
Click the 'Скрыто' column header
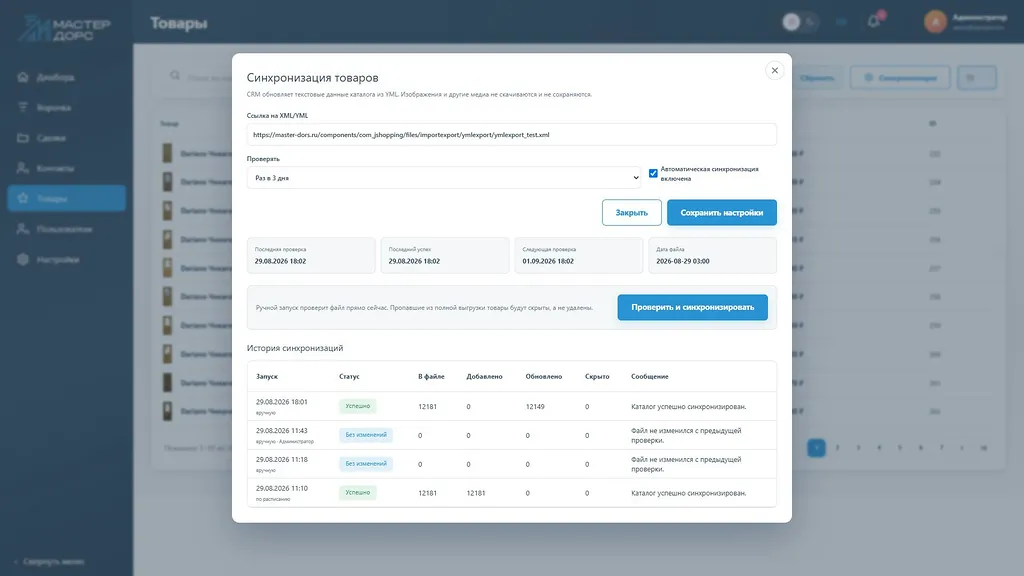pos(597,377)
